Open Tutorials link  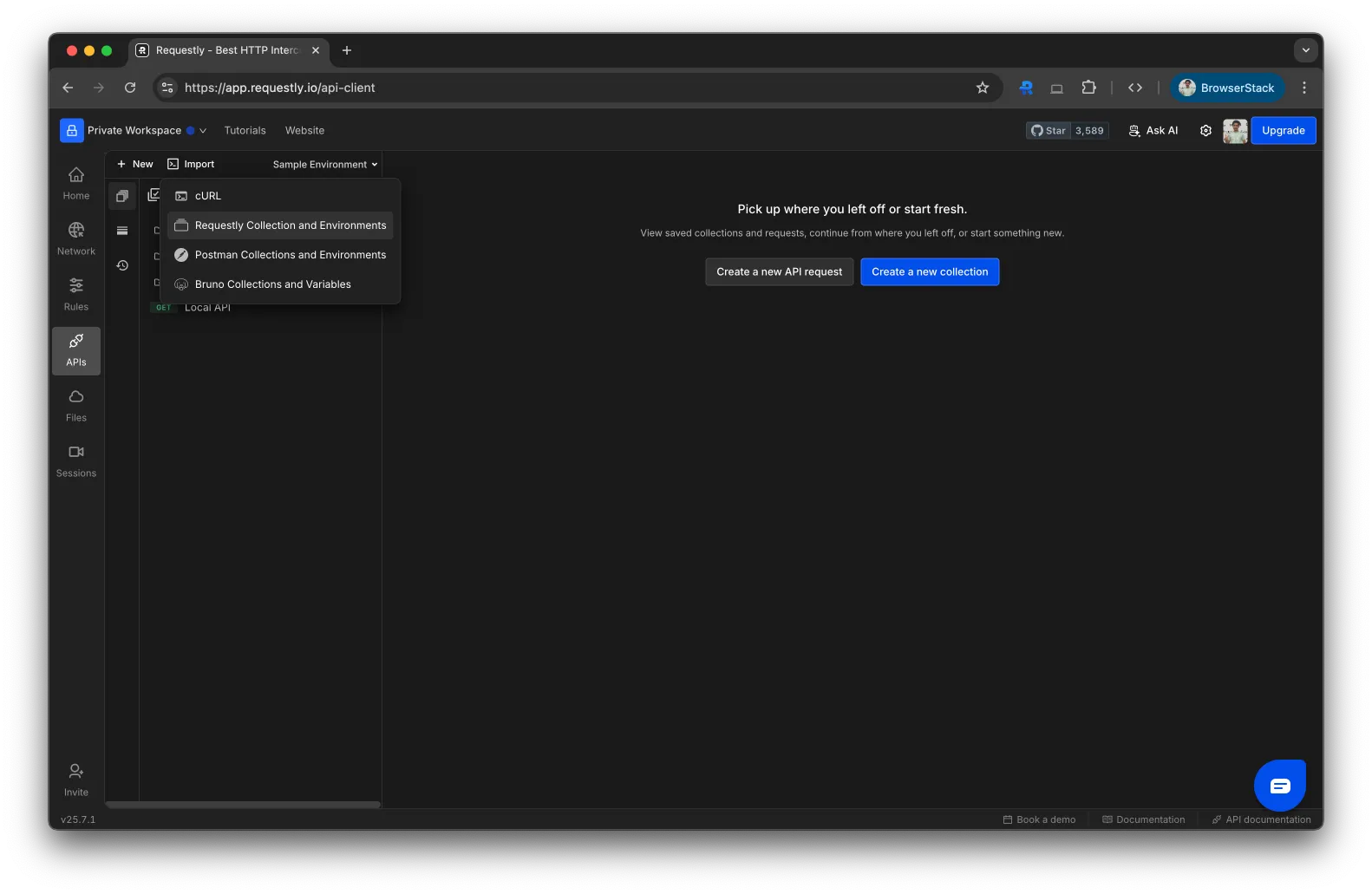245,131
